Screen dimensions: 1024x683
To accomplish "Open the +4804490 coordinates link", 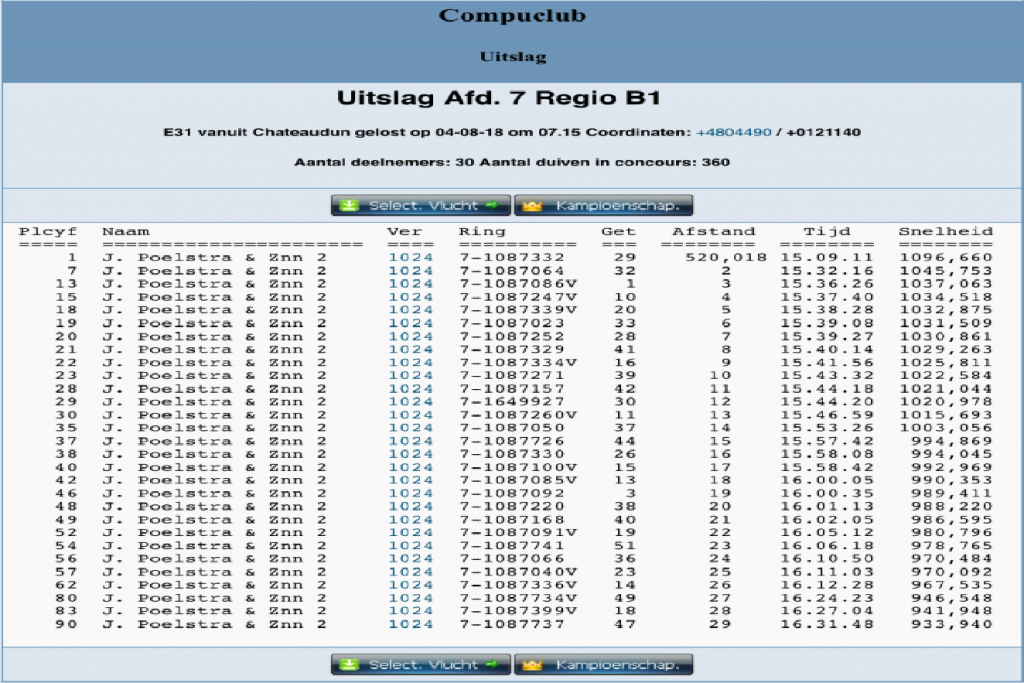I will [734, 132].
